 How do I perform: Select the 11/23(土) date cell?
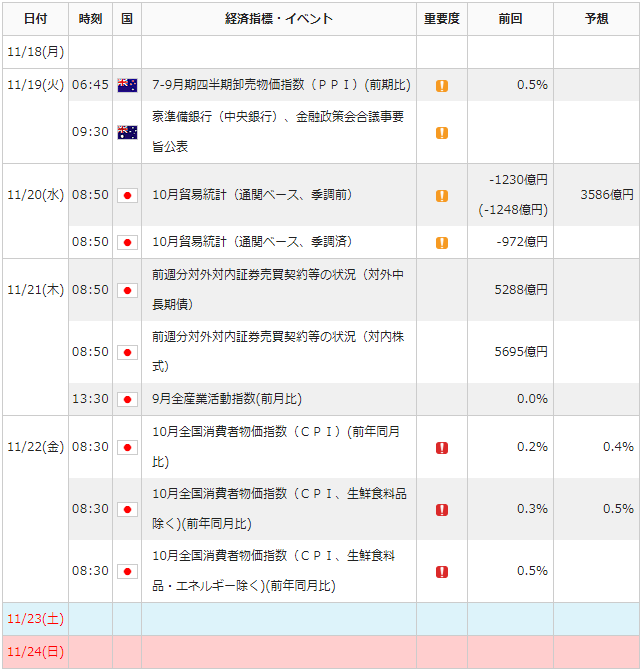[x=36, y=619]
